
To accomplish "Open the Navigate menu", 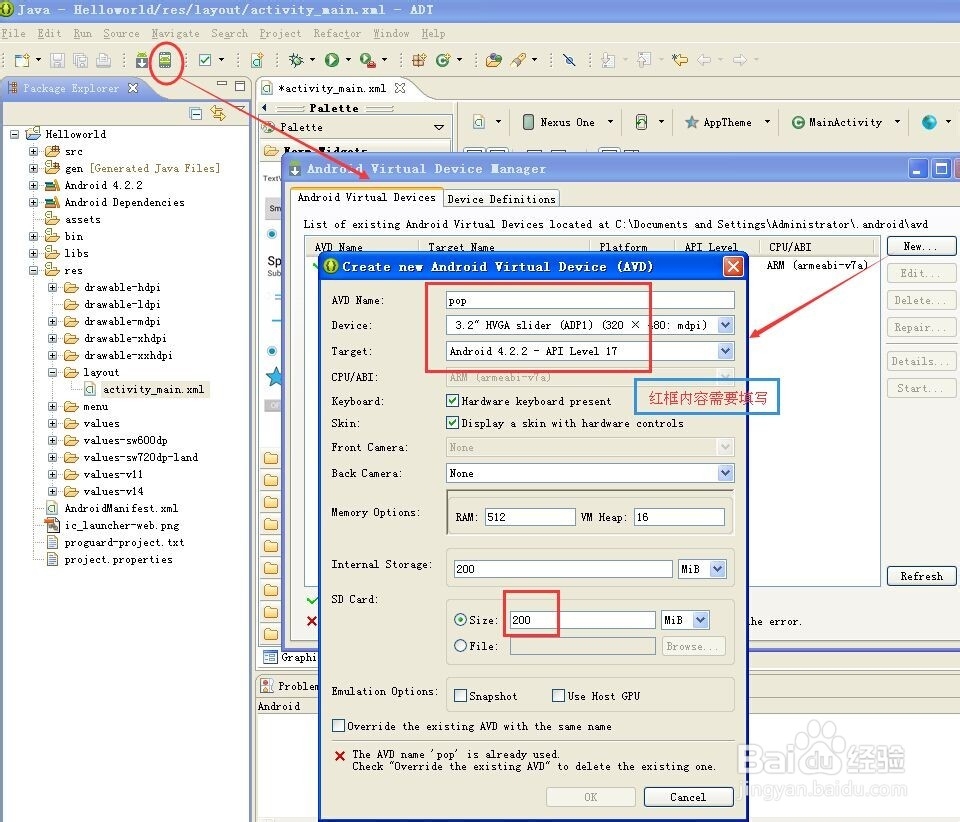I will 175,33.
